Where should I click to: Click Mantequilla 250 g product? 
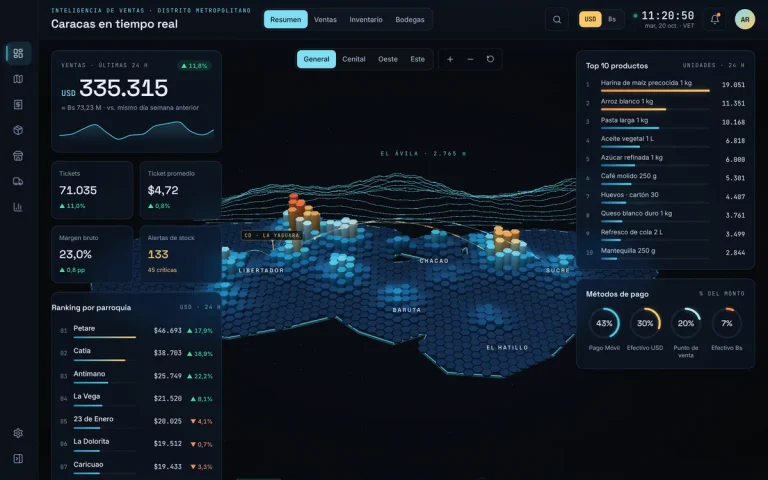click(665, 252)
